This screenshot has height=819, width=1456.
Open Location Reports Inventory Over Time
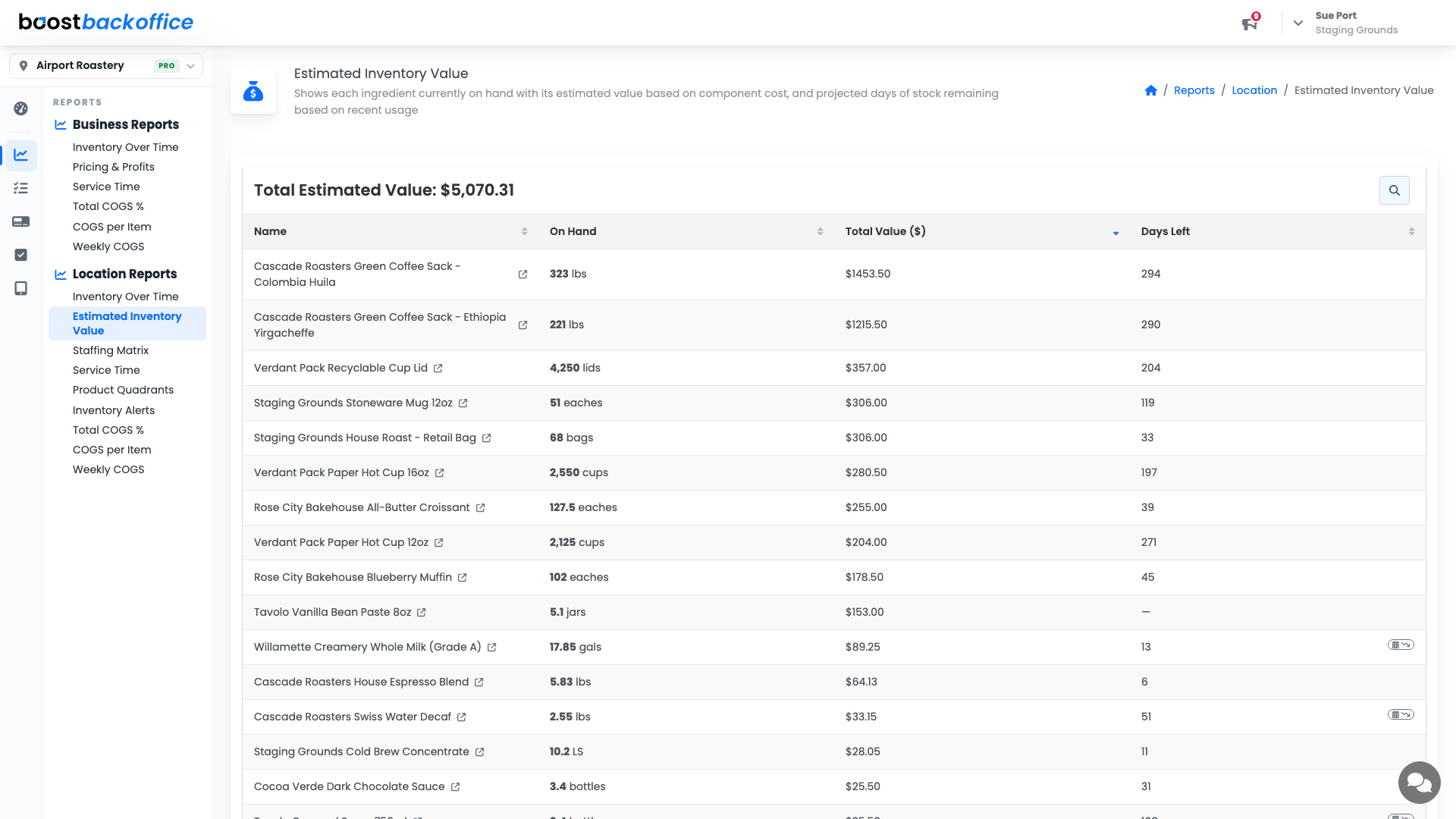(x=126, y=297)
